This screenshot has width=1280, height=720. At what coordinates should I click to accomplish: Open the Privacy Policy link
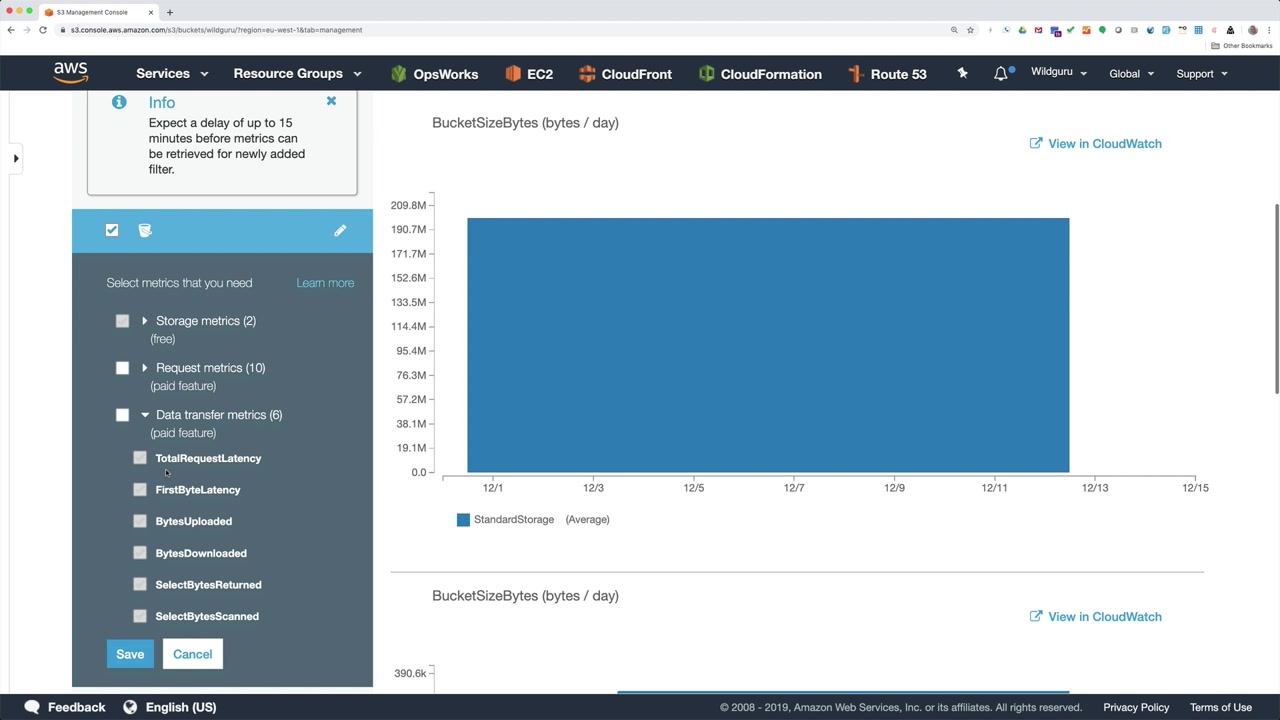(x=1136, y=707)
